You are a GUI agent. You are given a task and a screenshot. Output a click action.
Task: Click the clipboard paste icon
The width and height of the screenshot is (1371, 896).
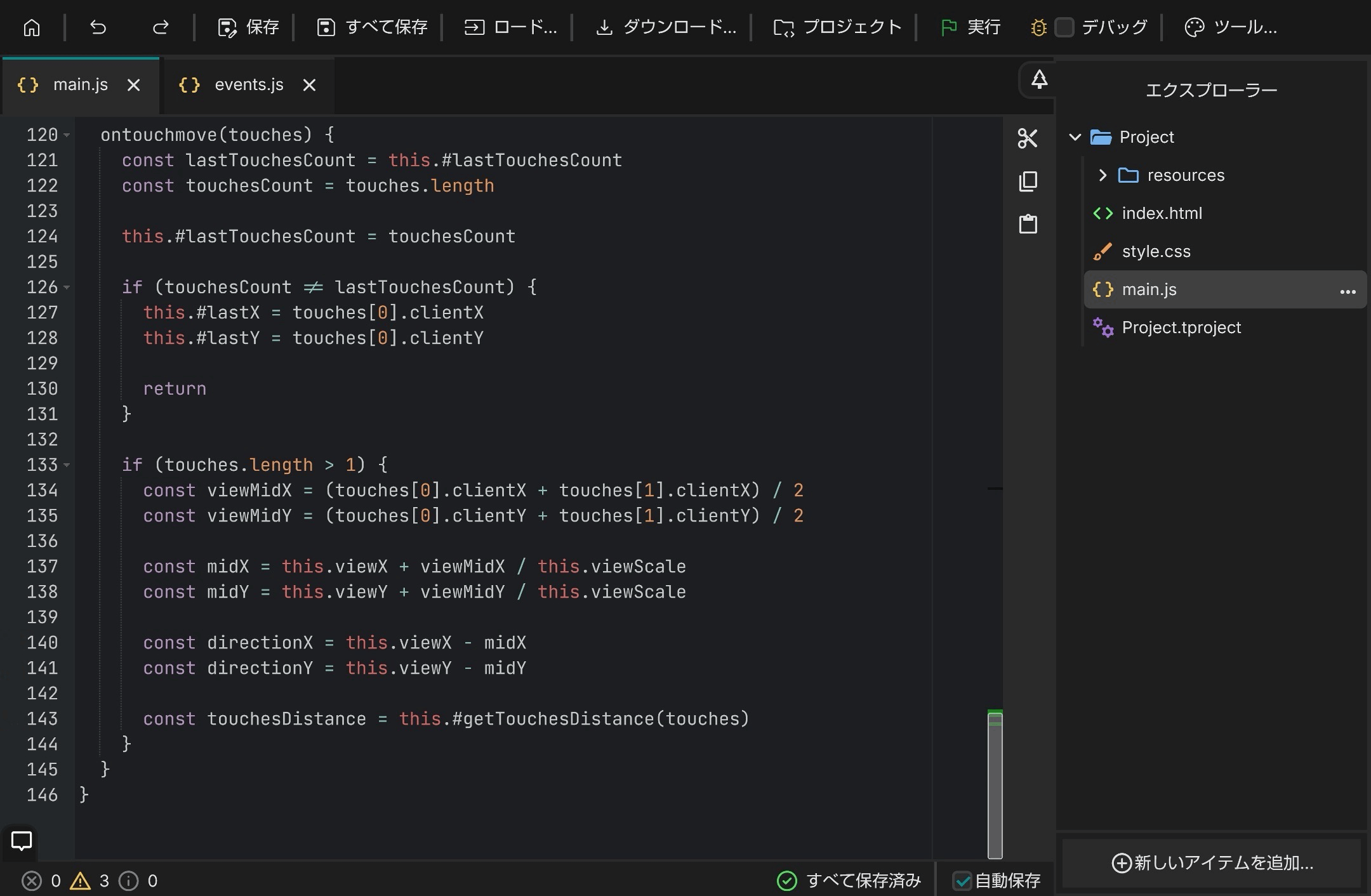click(x=1028, y=224)
